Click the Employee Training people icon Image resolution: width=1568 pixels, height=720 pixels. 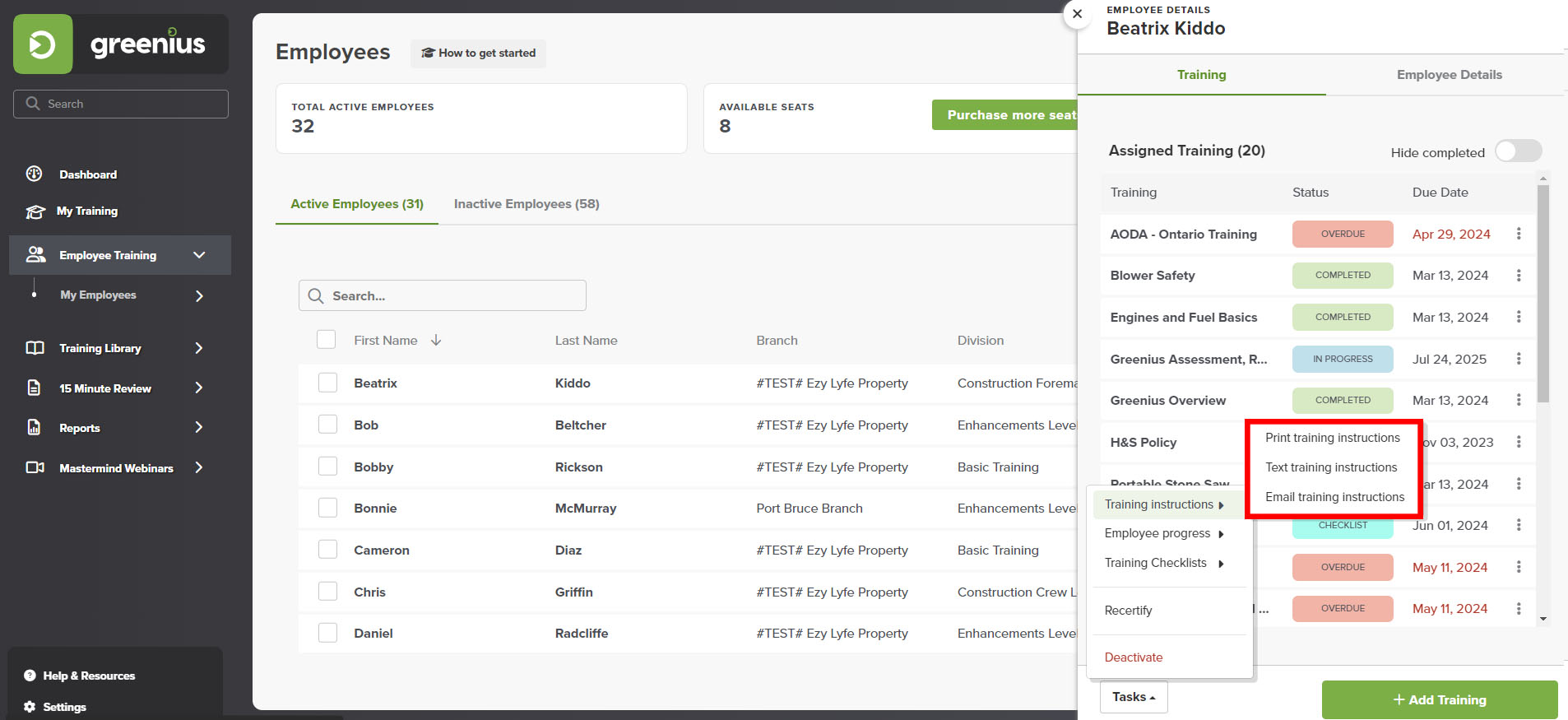[x=35, y=255]
